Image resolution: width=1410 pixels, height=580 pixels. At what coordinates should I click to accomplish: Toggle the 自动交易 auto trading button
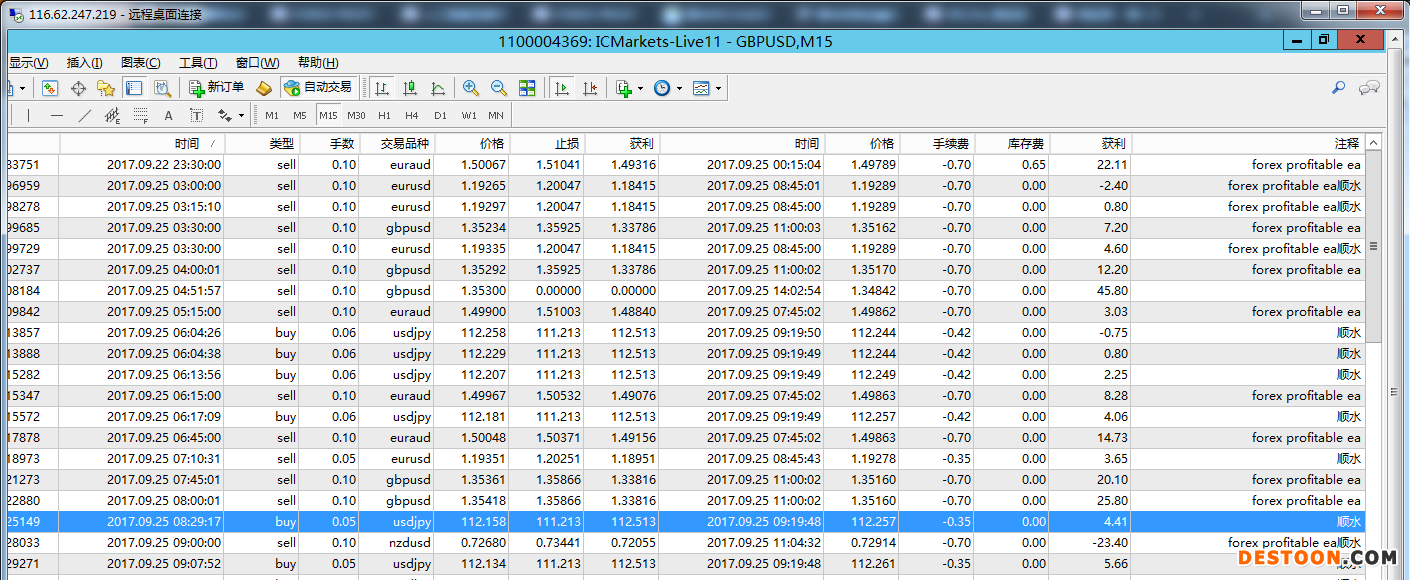point(319,88)
